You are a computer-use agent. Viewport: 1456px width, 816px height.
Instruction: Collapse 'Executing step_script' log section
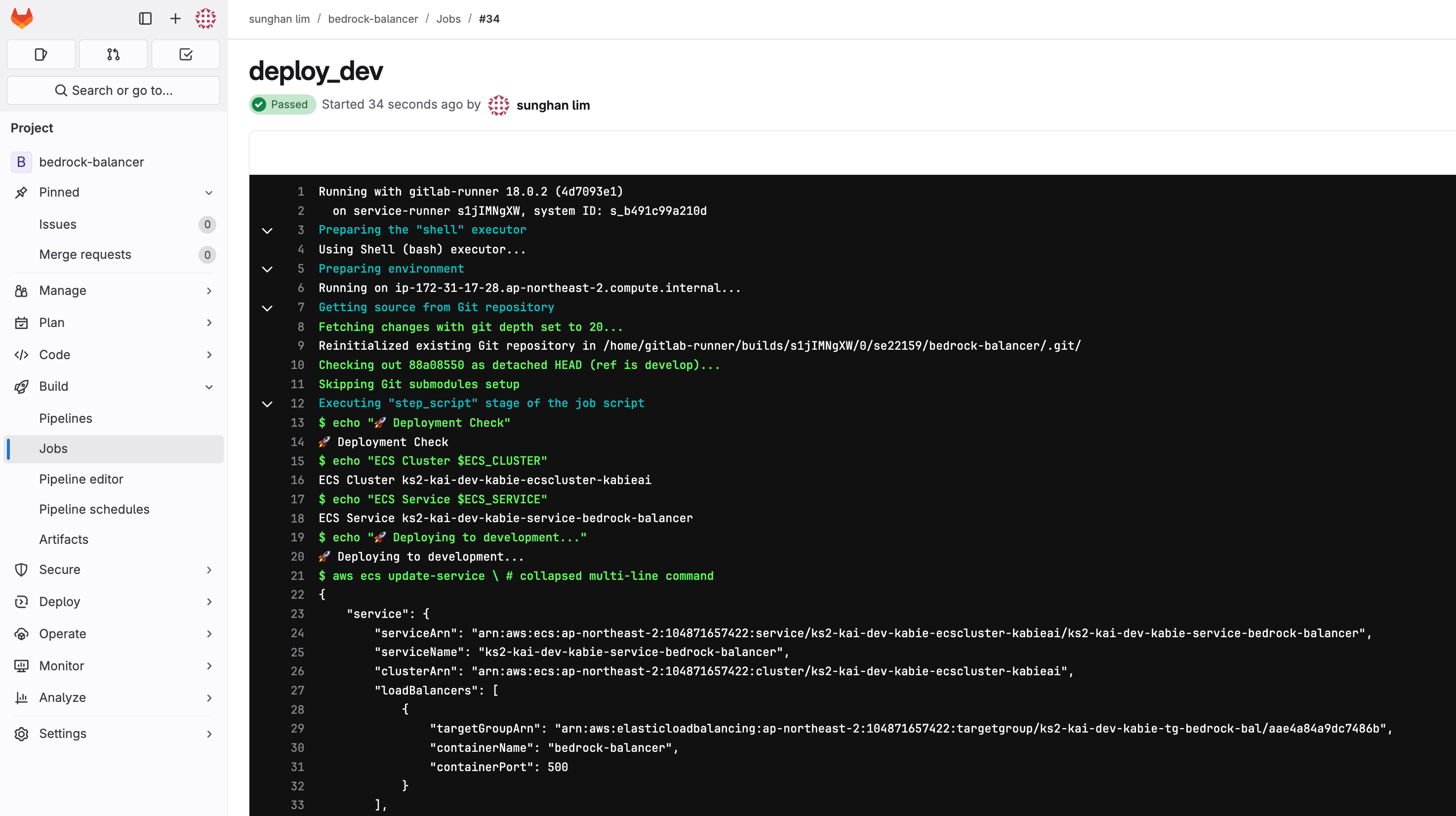pyautogui.click(x=267, y=404)
